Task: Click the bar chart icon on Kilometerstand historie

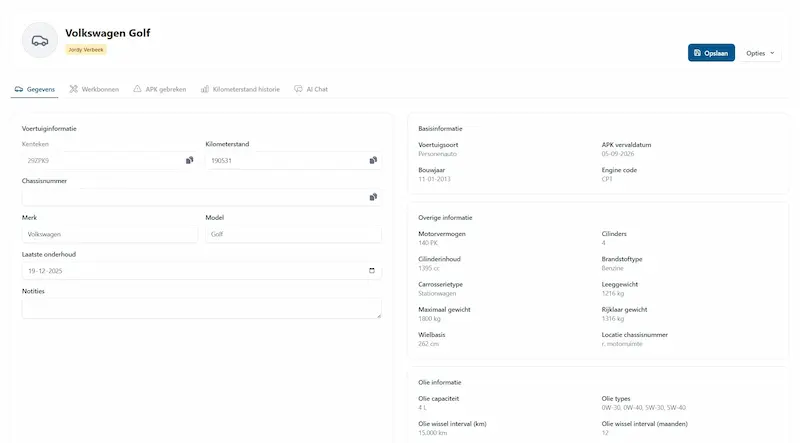Action: [x=205, y=89]
